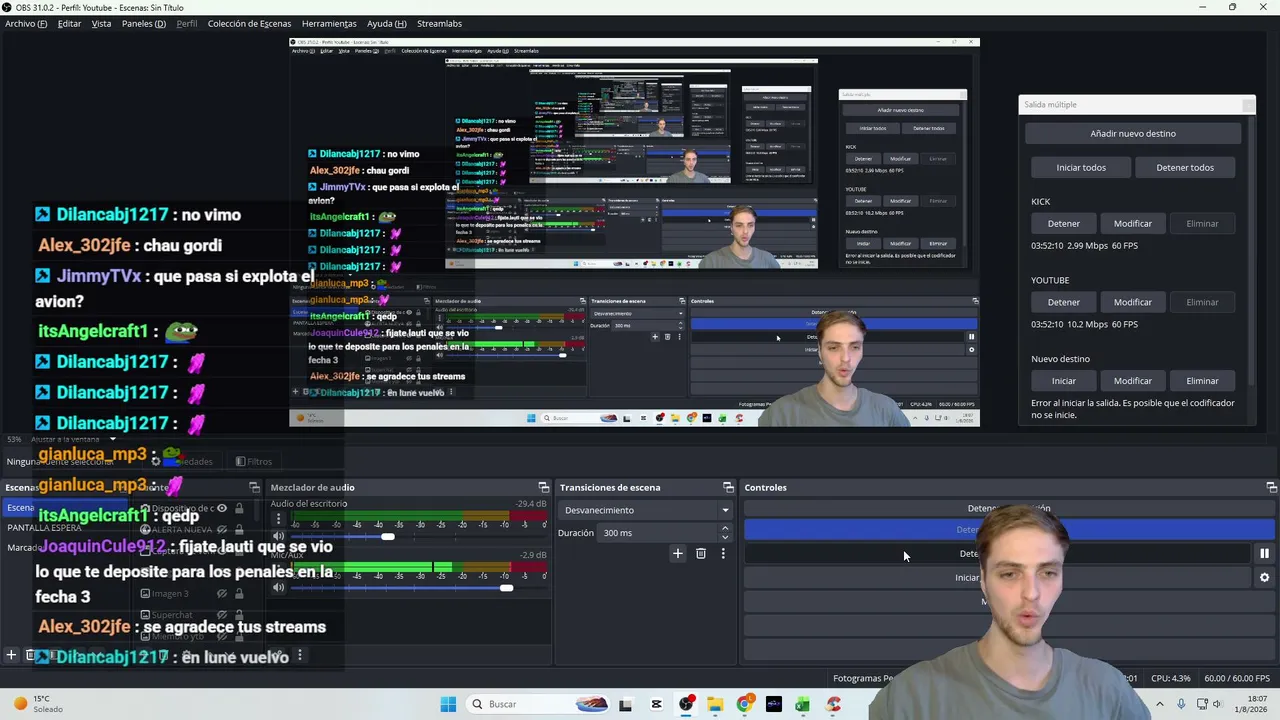The width and height of the screenshot is (1280, 720).
Task: Click the microphone system tray icon
Action: click(1181, 704)
